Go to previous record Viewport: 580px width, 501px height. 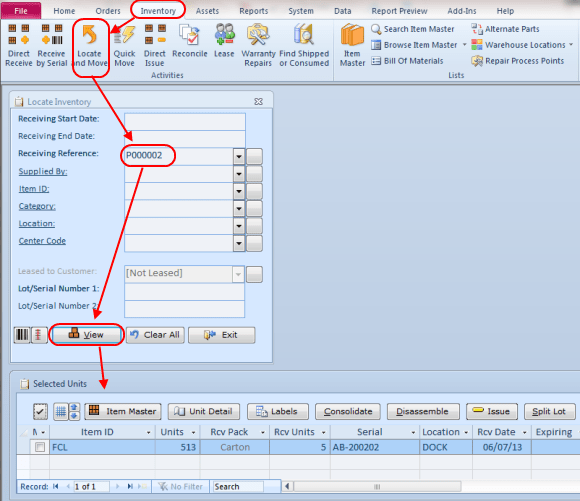(x=68, y=486)
